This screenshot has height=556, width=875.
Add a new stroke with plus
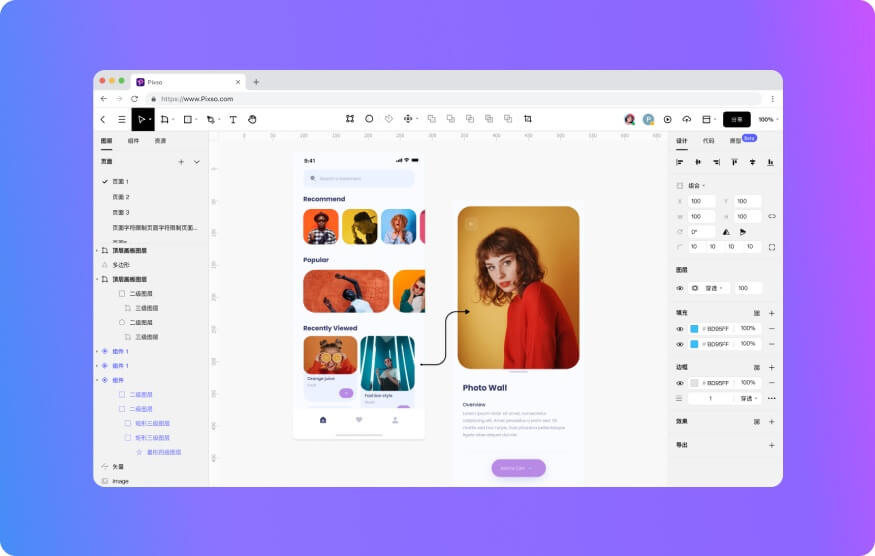[x=772, y=368]
